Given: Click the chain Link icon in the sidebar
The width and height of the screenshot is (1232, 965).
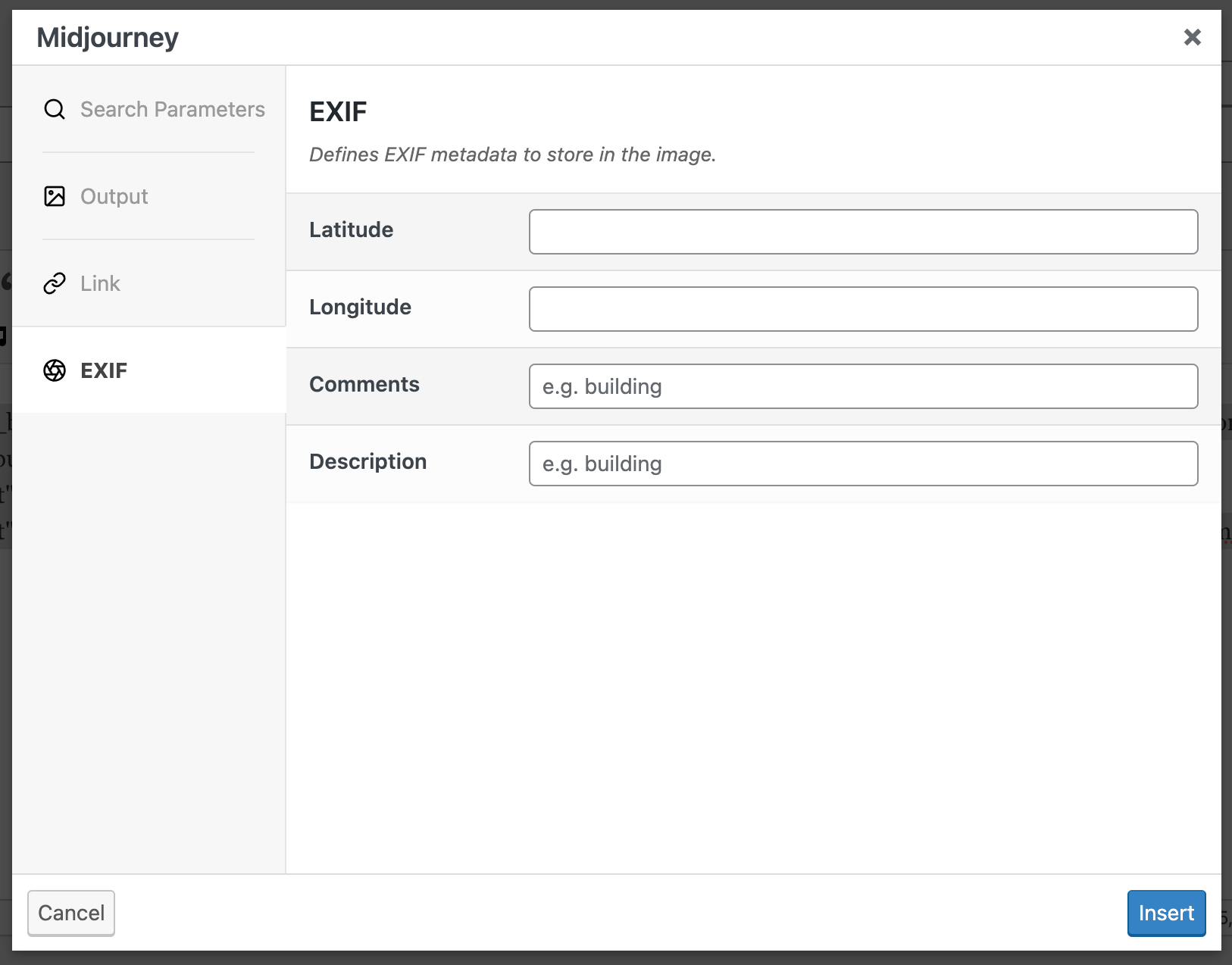Looking at the screenshot, I should pyautogui.click(x=55, y=283).
